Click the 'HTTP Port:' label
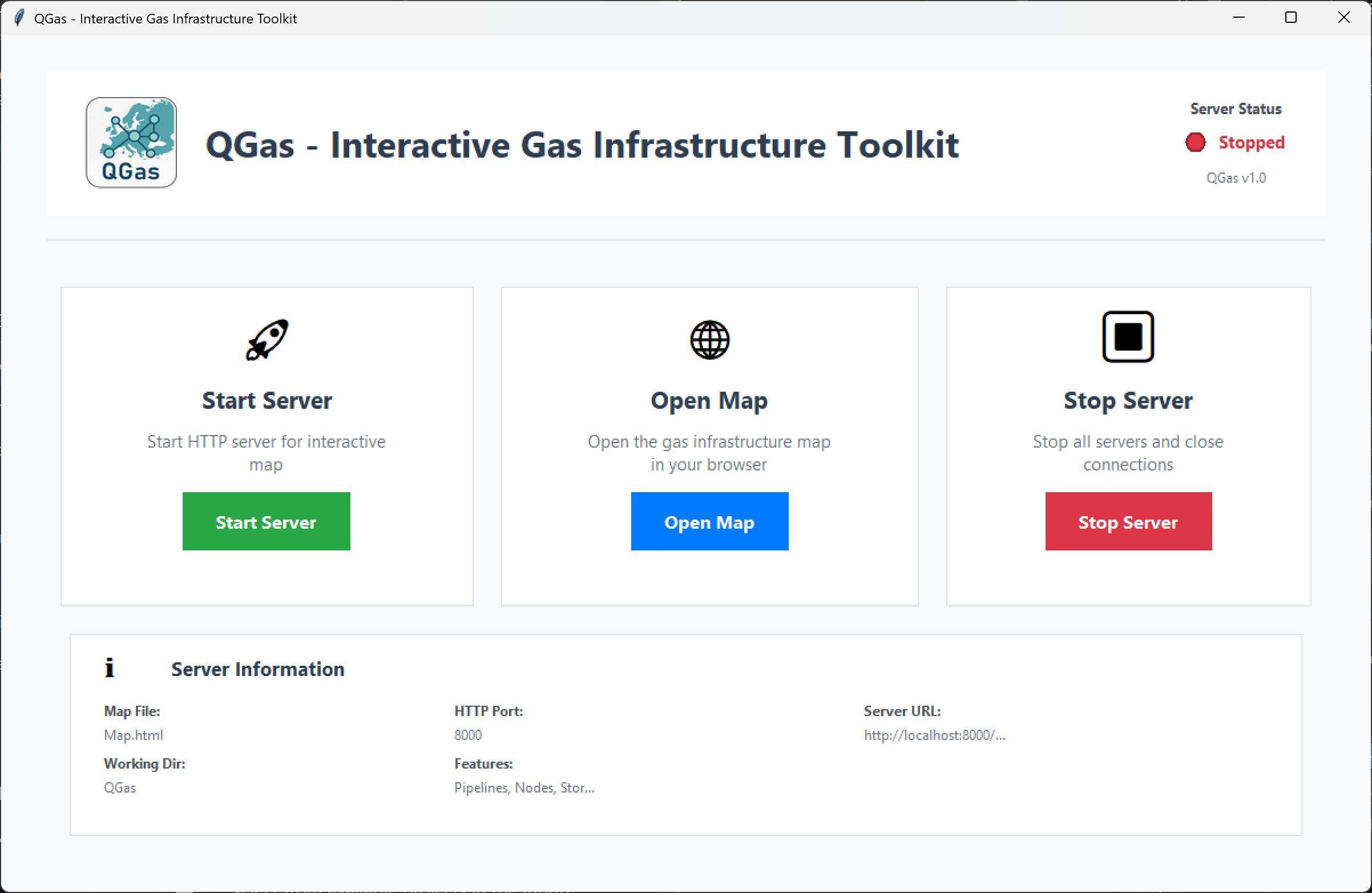The width and height of the screenshot is (1372, 893). [x=489, y=711]
